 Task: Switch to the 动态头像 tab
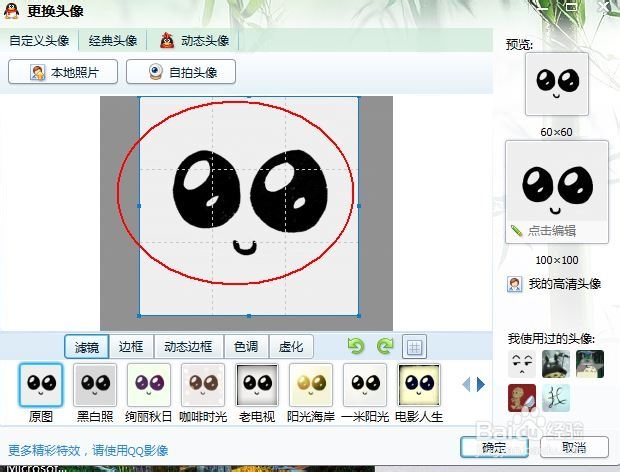click(194, 40)
